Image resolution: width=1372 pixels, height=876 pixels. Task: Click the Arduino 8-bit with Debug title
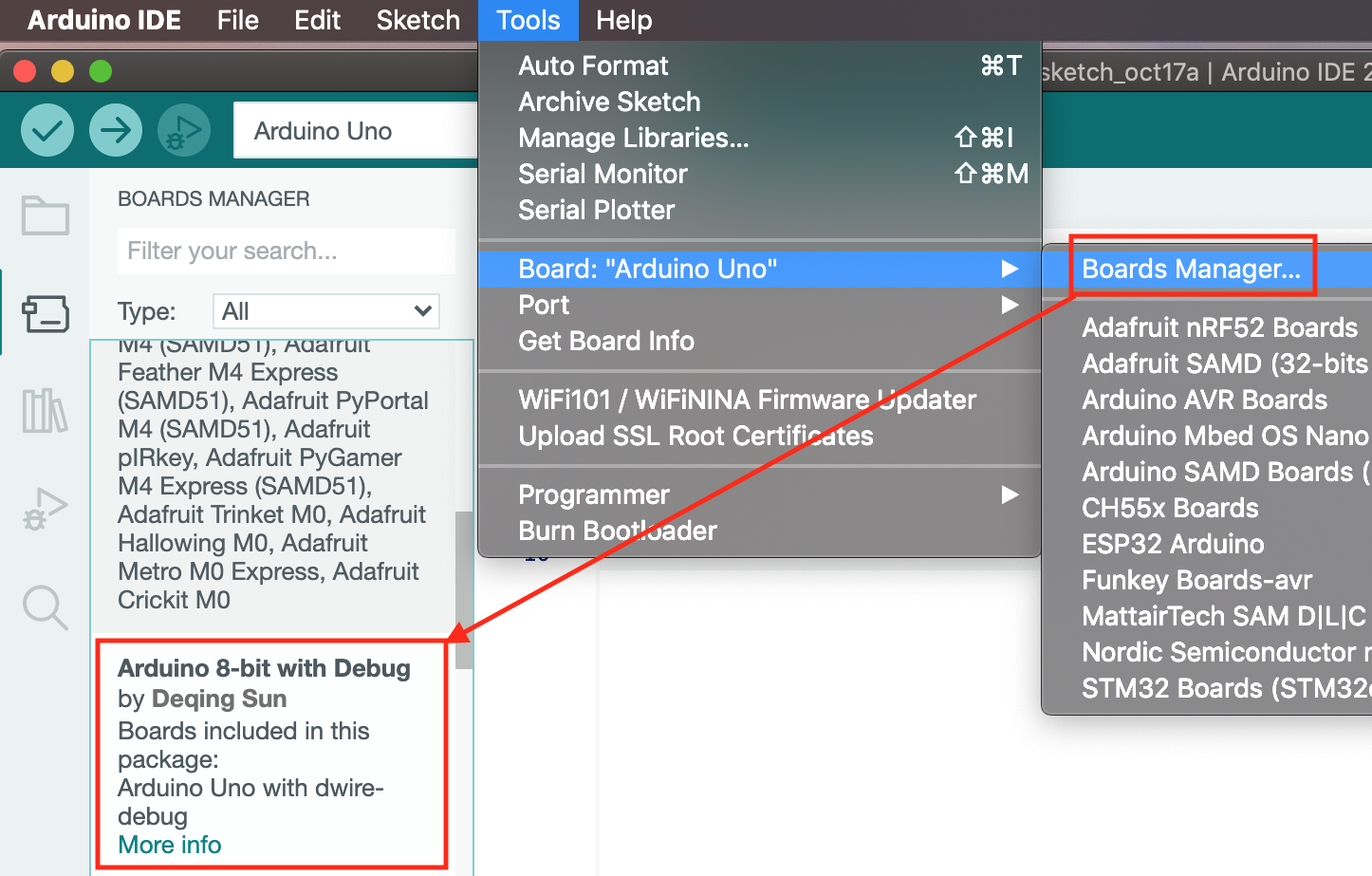pos(264,668)
